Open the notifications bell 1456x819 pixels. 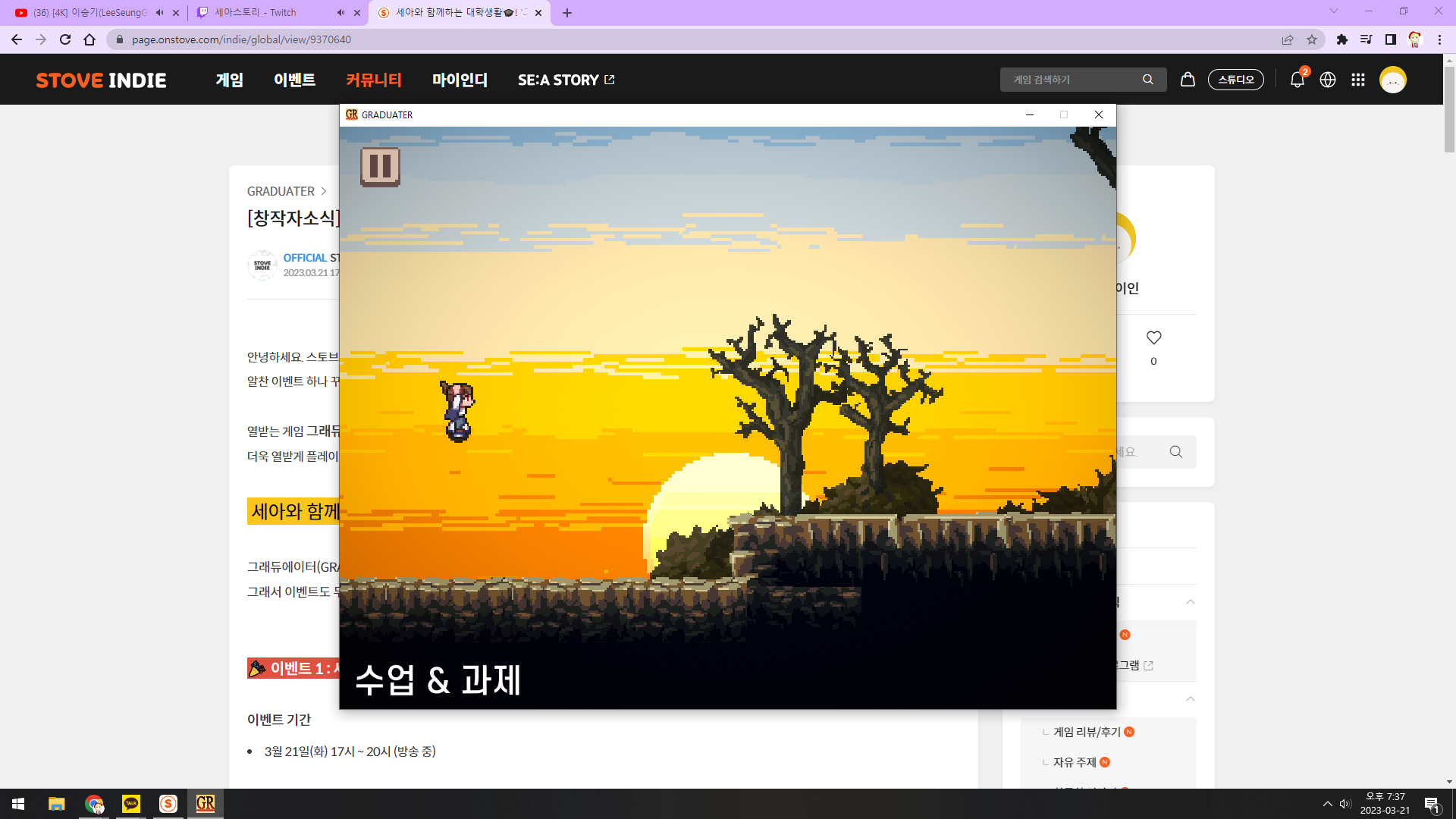coord(1298,80)
